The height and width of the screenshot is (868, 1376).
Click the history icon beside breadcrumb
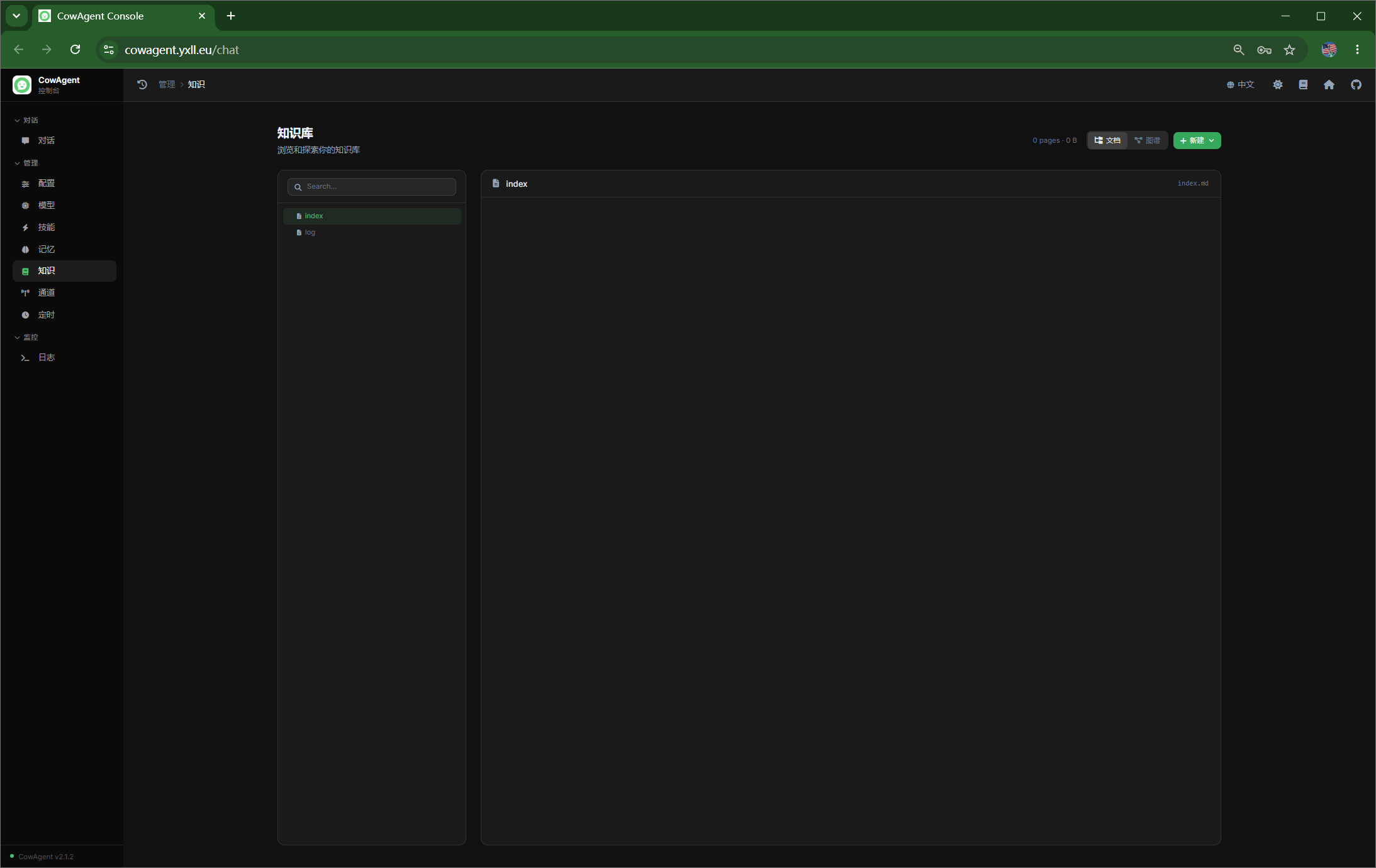click(x=142, y=84)
